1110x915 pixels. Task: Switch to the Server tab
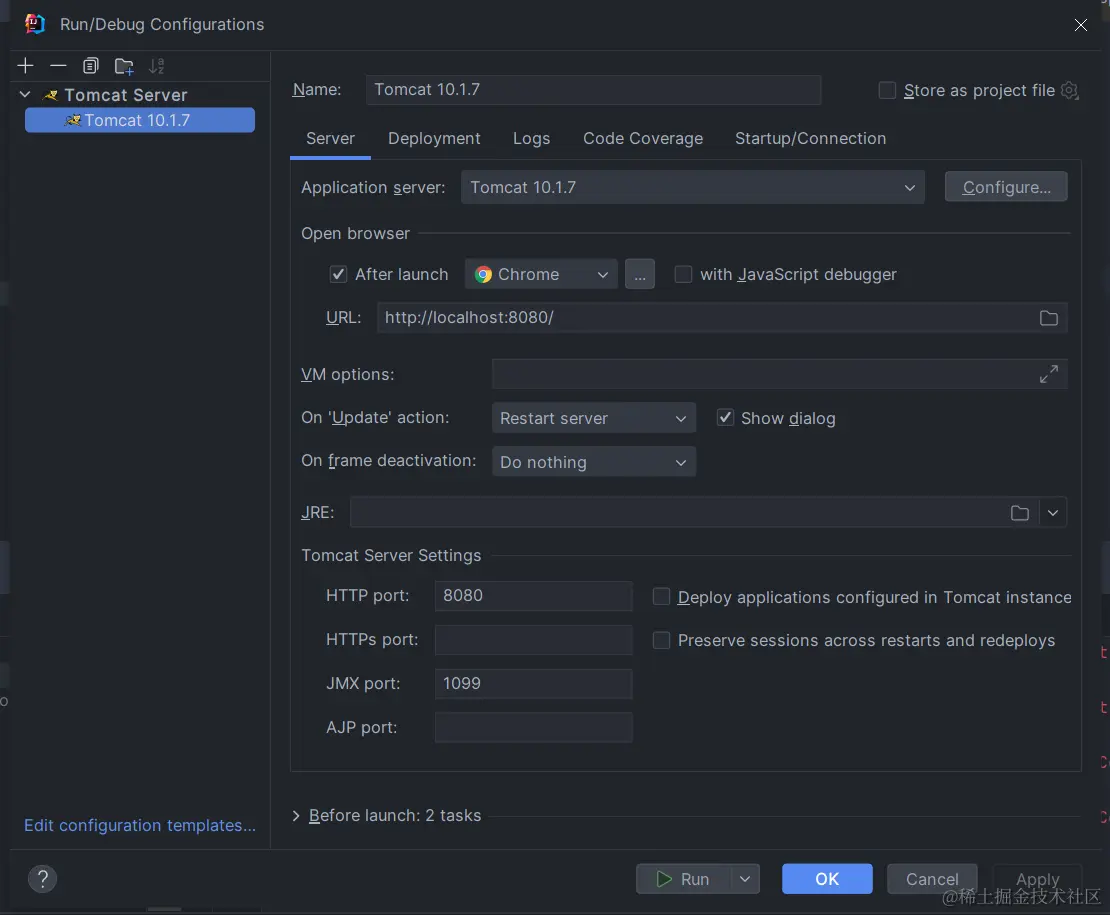point(330,139)
